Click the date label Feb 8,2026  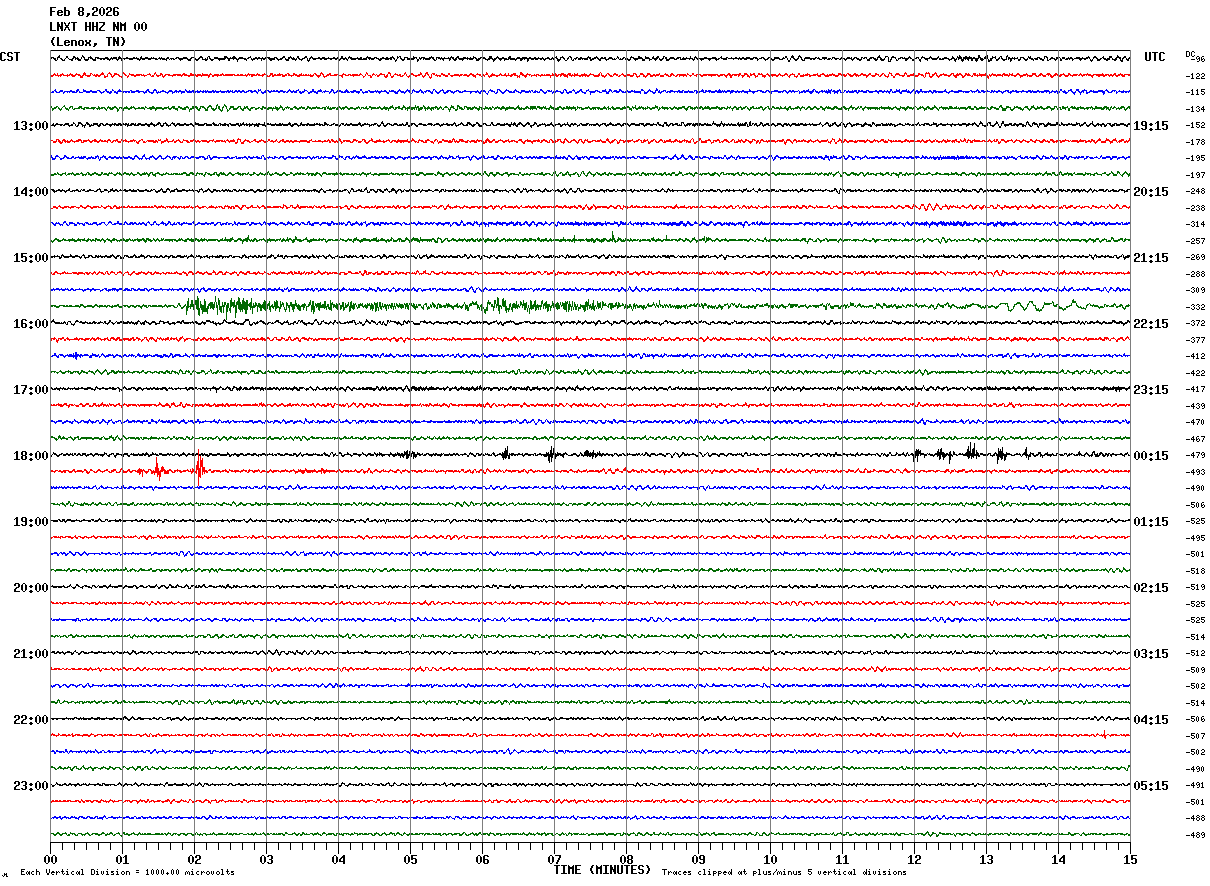84,12
